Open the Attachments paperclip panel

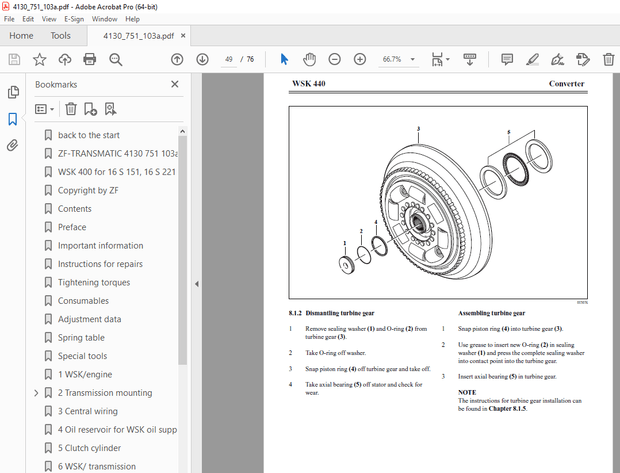point(13,146)
